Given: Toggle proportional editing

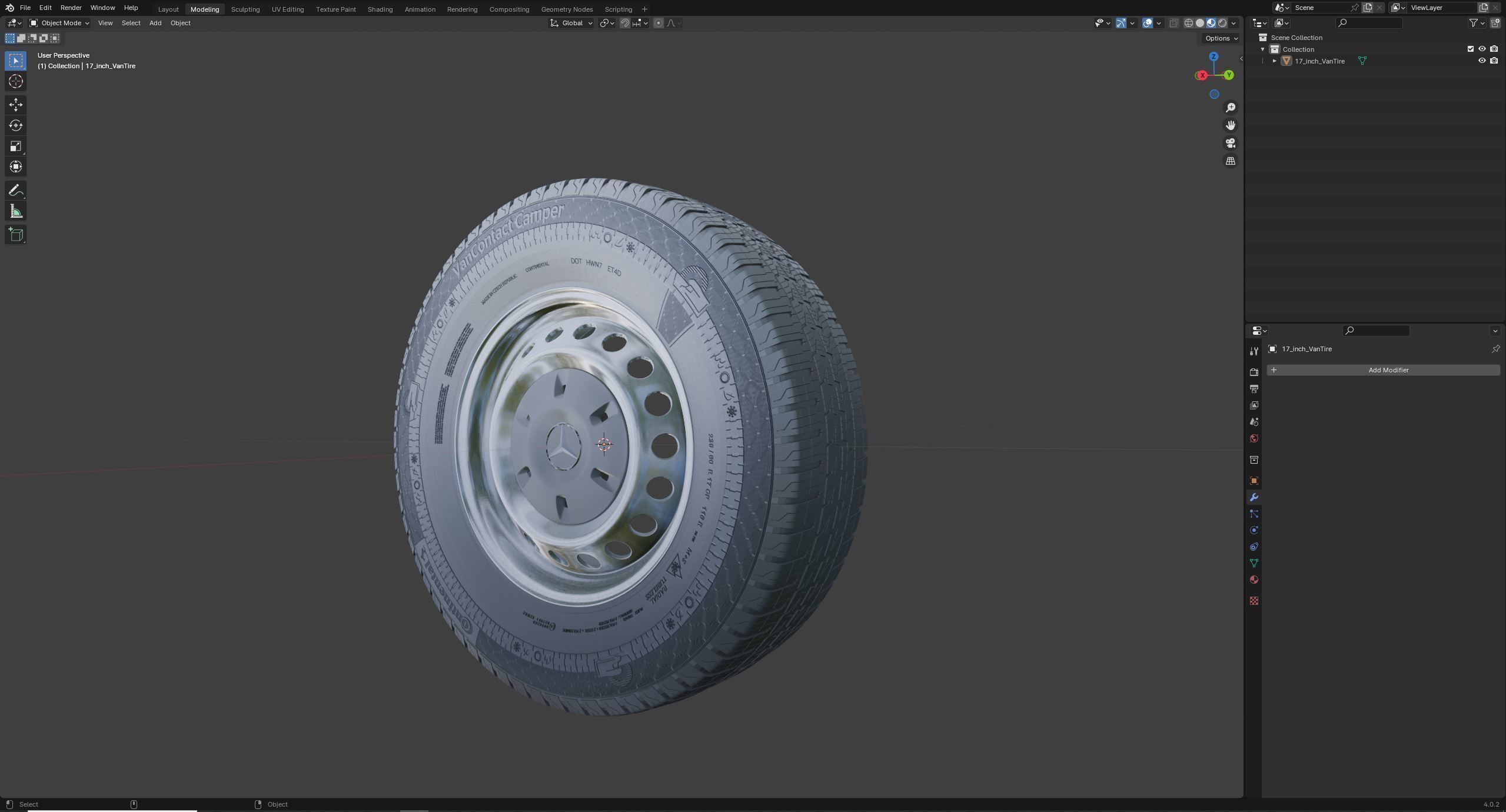Looking at the screenshot, I should pos(658,23).
